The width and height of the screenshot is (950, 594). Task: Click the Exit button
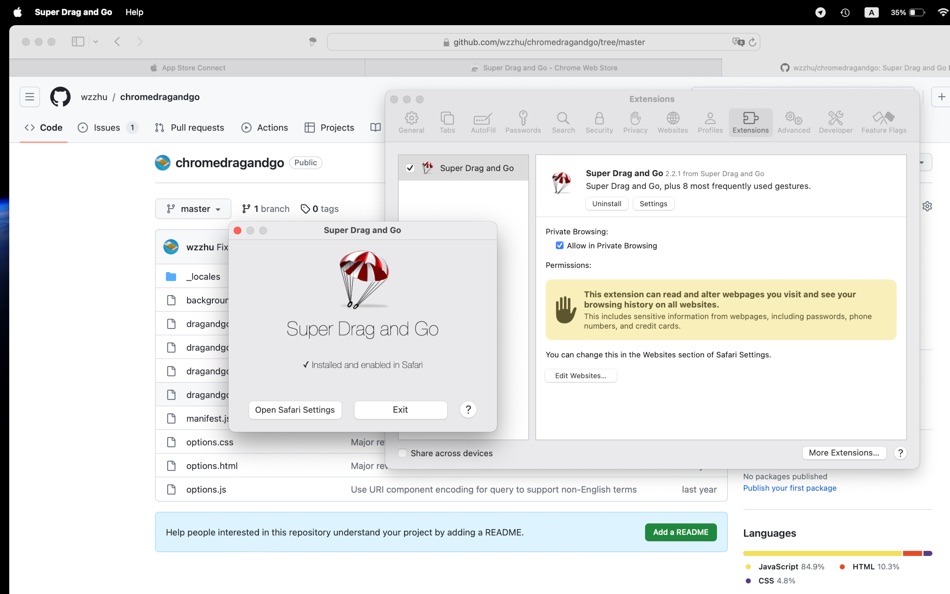click(400, 410)
